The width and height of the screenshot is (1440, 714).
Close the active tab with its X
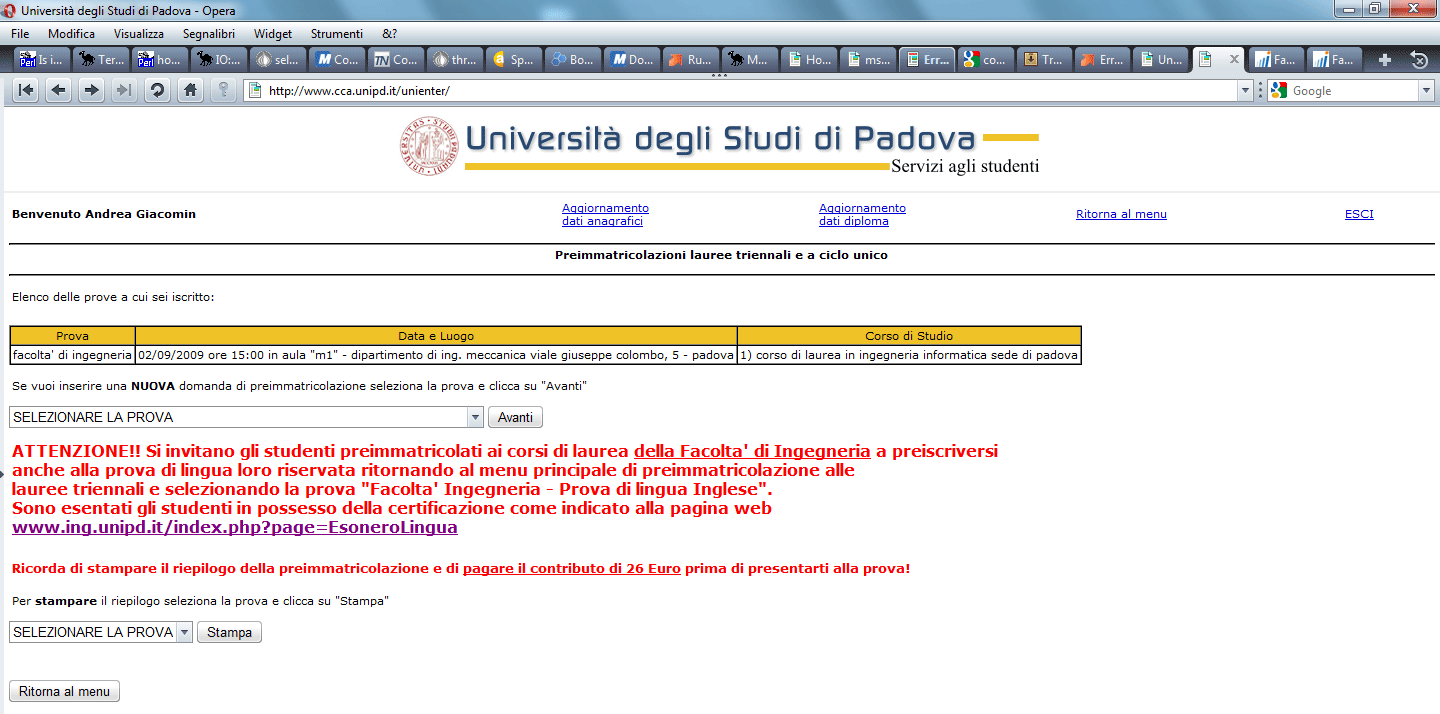click(1234, 60)
